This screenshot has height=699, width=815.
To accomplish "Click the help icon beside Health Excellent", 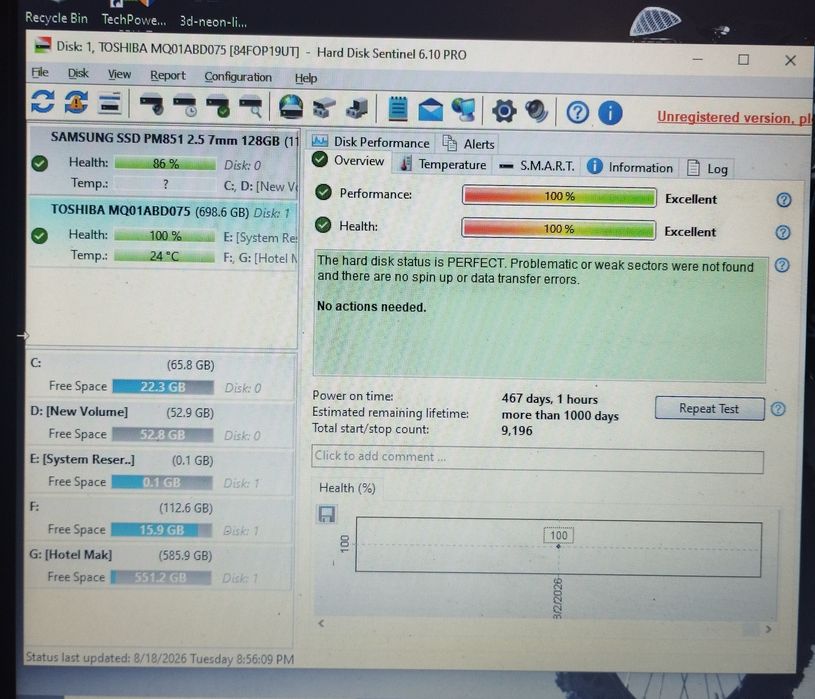I will click(x=783, y=232).
